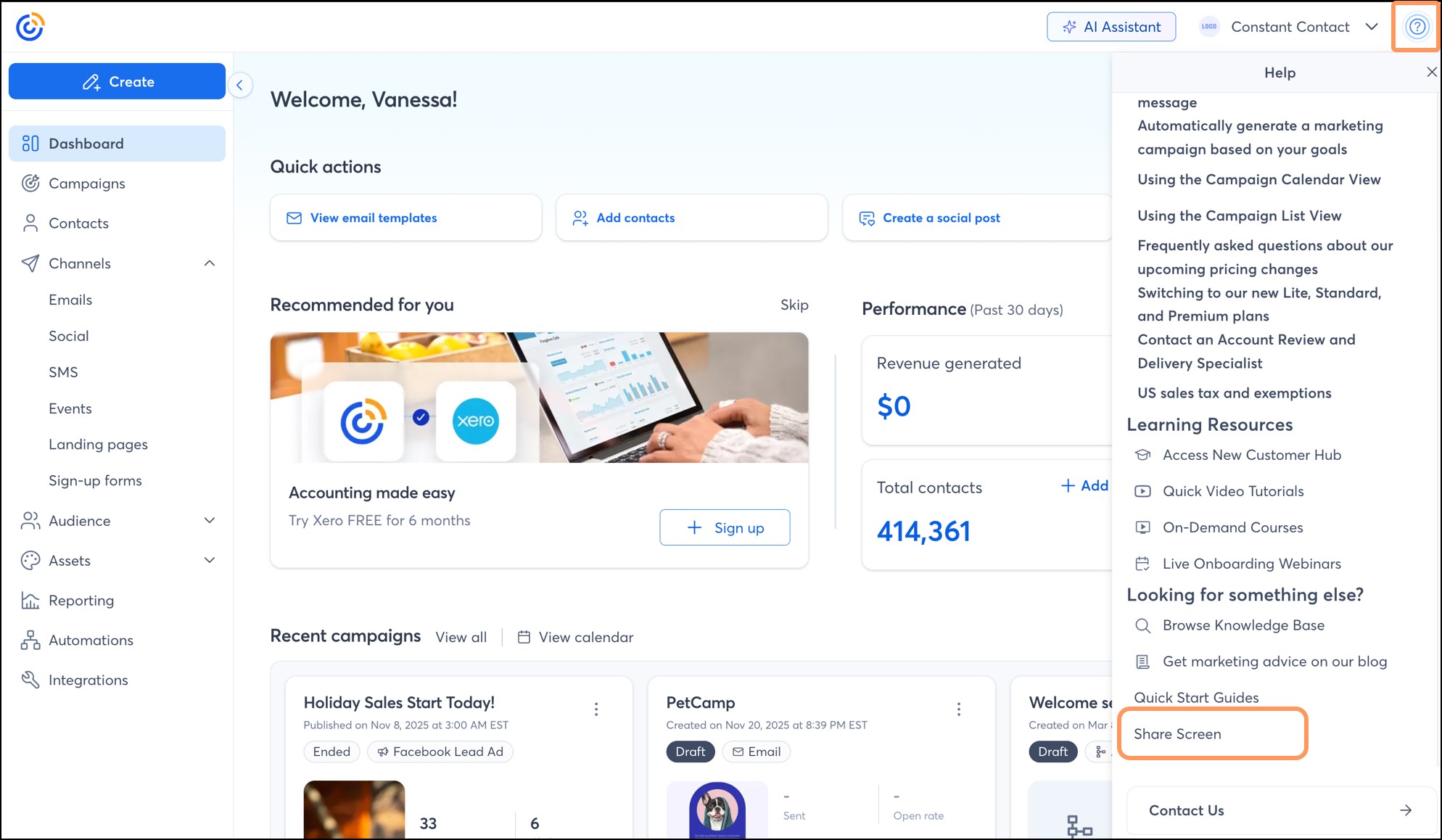The height and width of the screenshot is (840, 1442).
Task: Open Switching to Lite, Standard, Premium plans article
Action: tap(1259, 304)
